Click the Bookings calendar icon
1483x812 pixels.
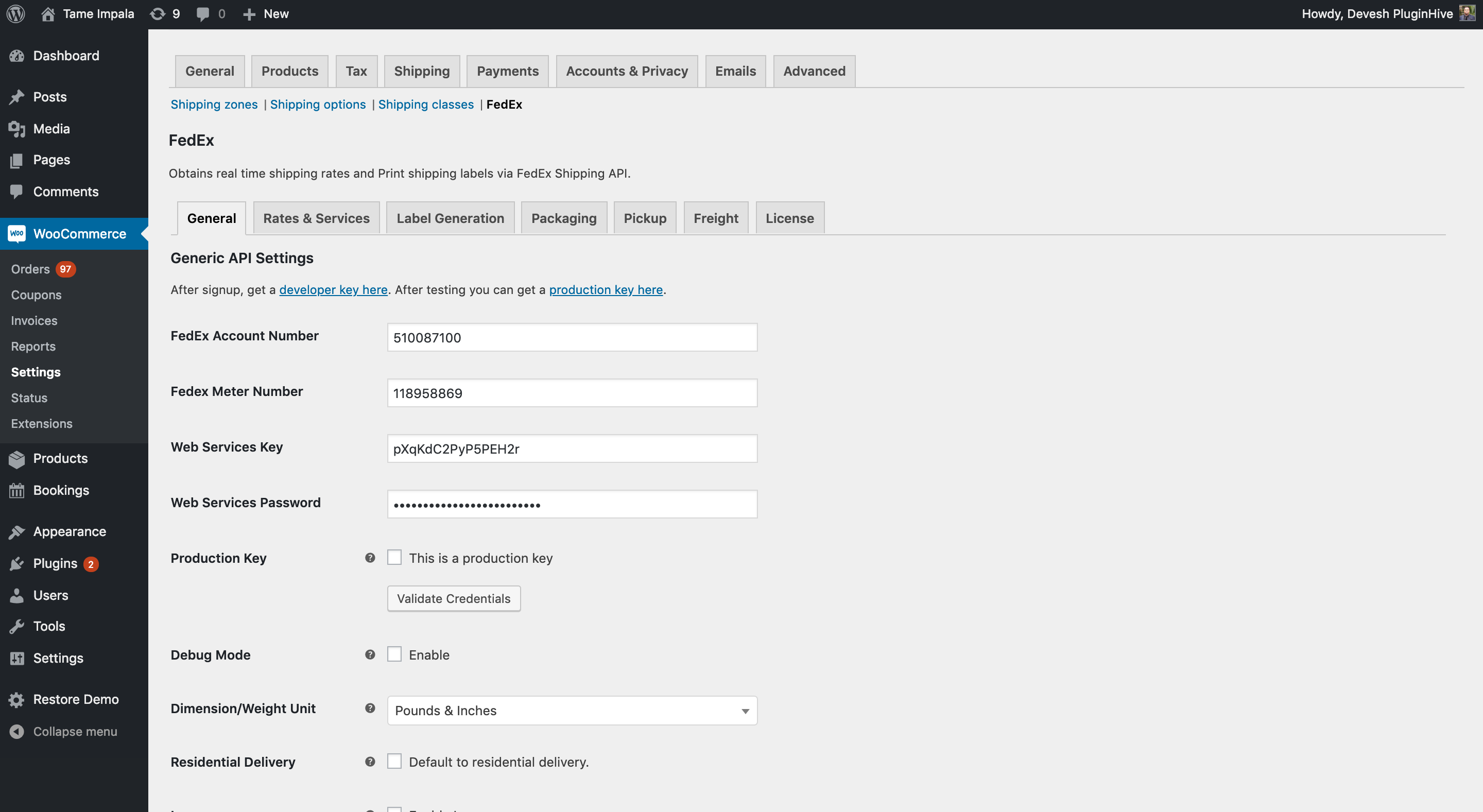click(16, 490)
